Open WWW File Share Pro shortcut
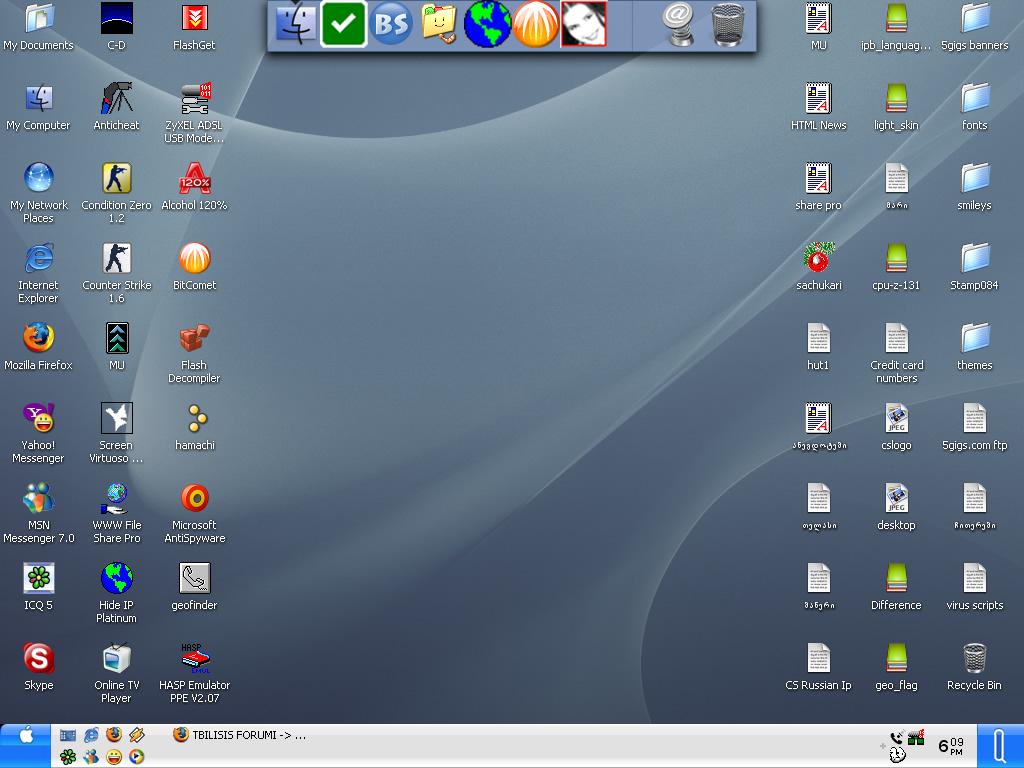 (116, 513)
